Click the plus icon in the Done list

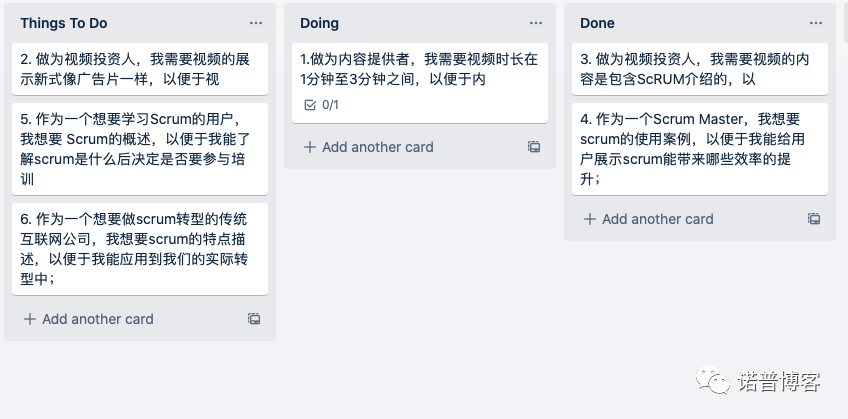pyautogui.click(x=590, y=219)
